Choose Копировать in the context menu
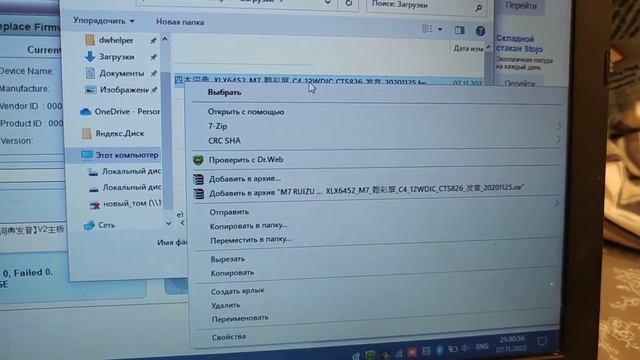 coord(232,273)
